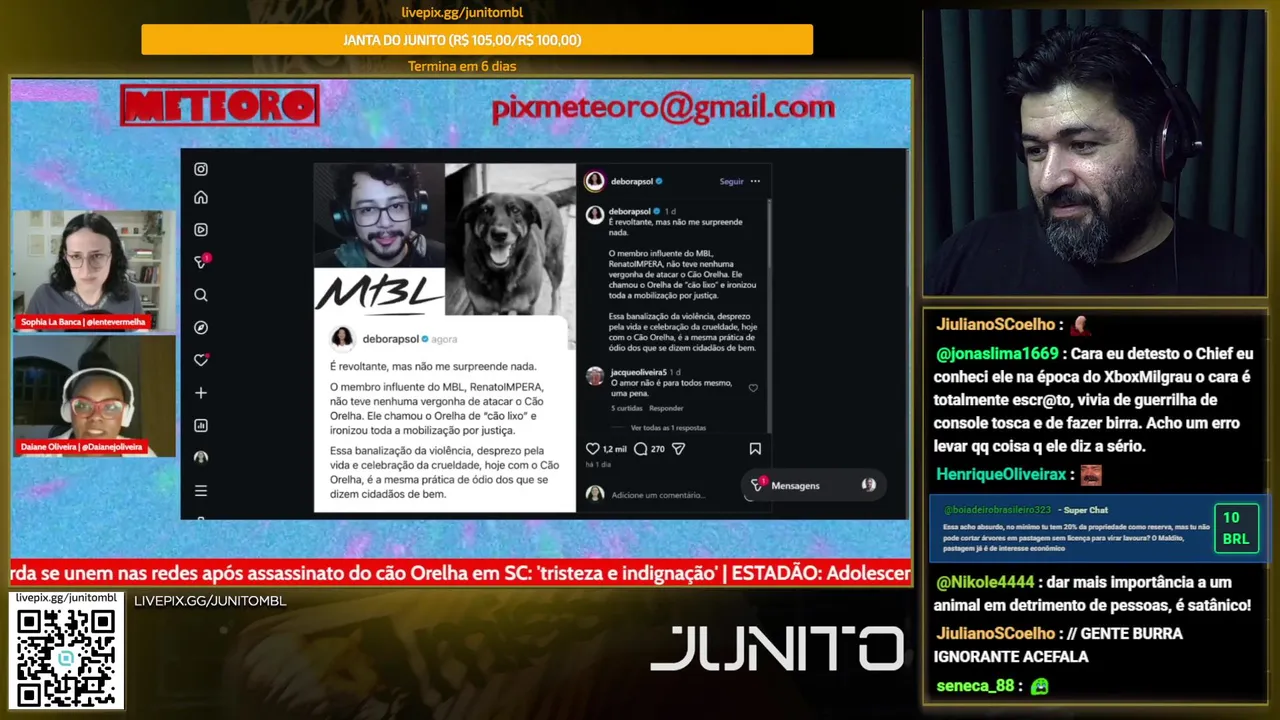Click @Nikole4444 chat username
Image resolution: width=1280 pixels, height=720 pixels.
[x=985, y=582]
